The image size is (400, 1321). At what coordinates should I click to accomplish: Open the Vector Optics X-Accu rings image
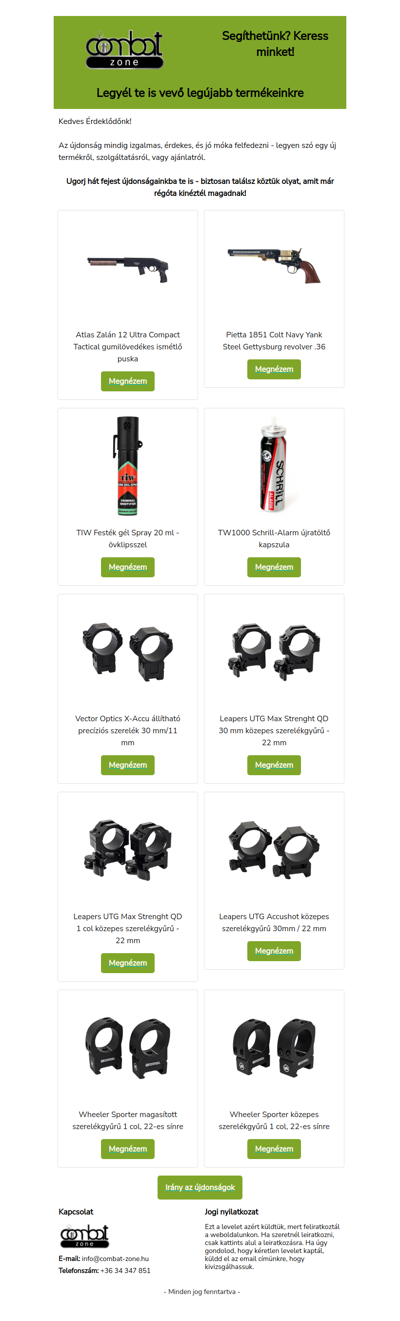tap(128, 651)
